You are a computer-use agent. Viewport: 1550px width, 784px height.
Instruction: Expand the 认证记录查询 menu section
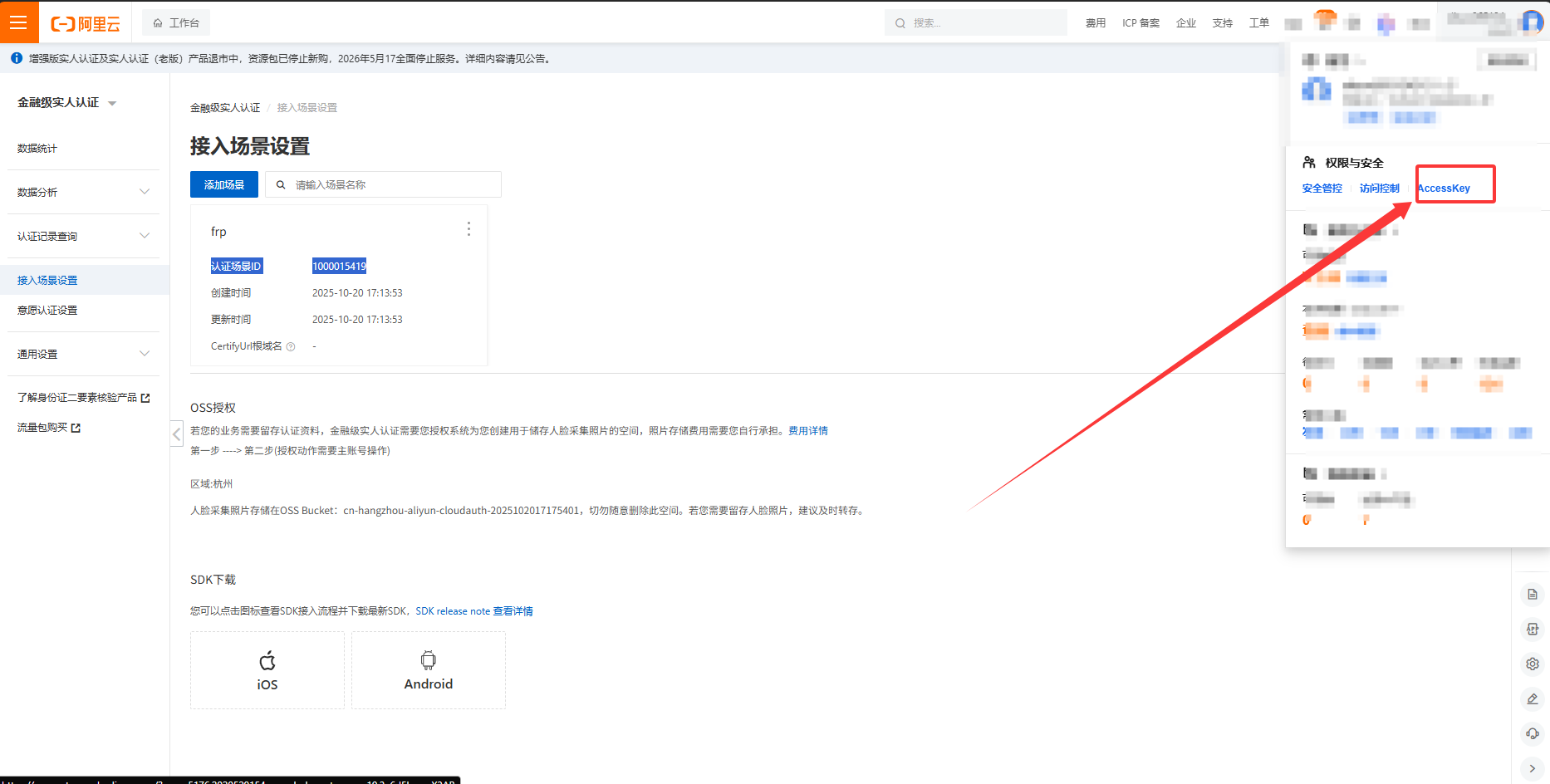point(83,236)
